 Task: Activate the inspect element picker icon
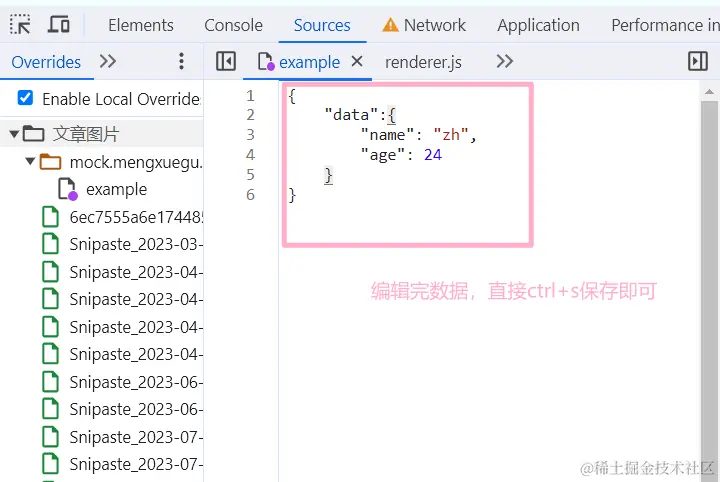[20, 24]
